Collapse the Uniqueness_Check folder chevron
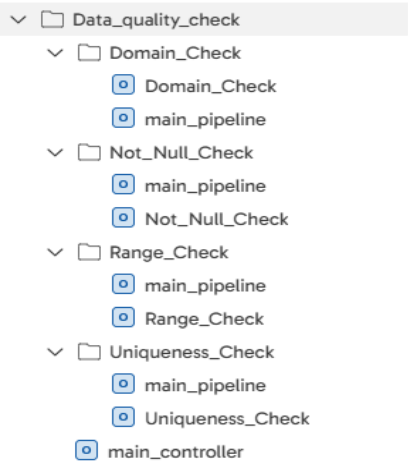The height and width of the screenshot is (471, 408). pyautogui.click(x=55, y=352)
